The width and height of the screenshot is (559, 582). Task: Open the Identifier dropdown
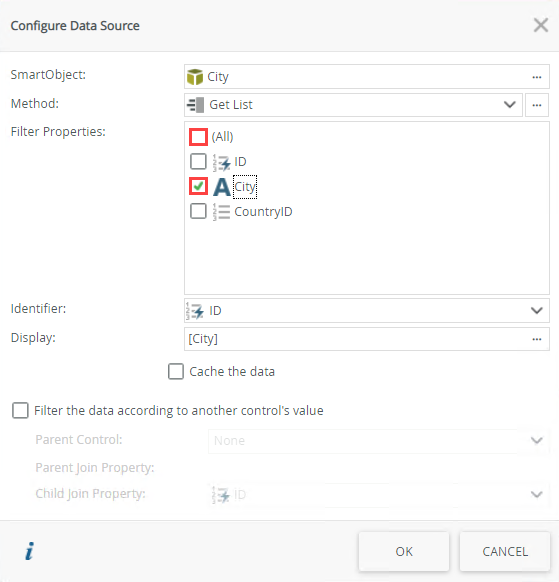click(x=367, y=311)
